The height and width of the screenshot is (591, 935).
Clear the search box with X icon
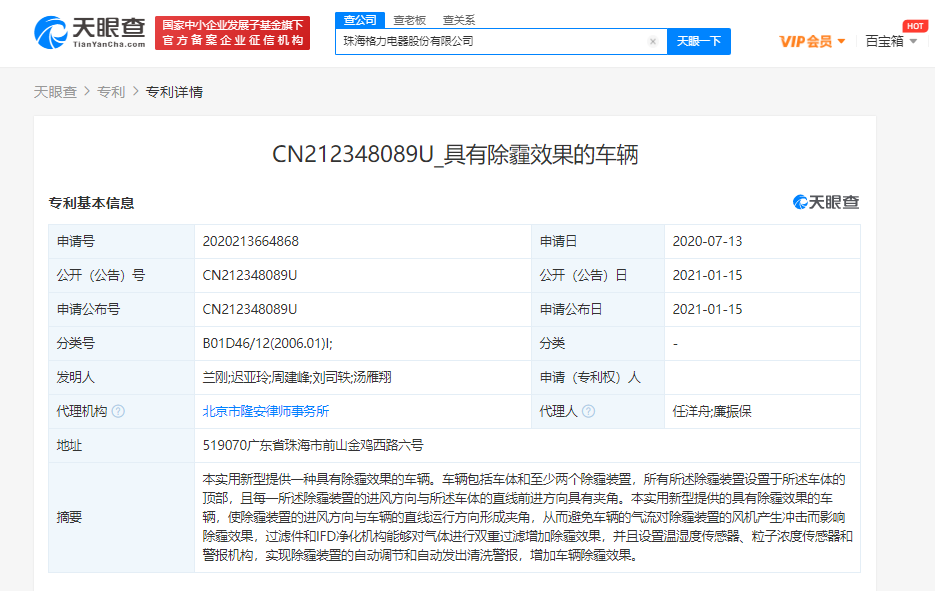pos(652,42)
